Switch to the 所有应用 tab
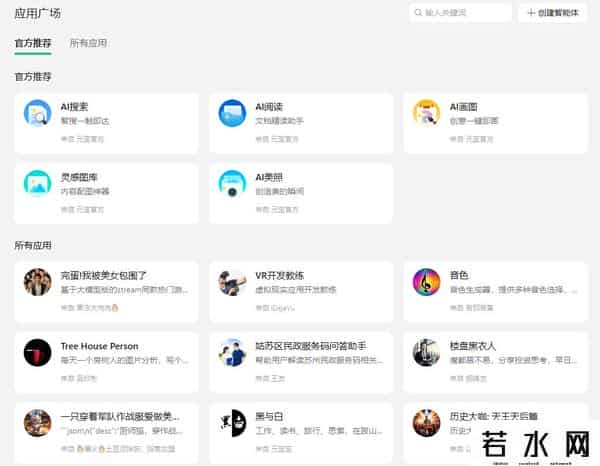This screenshot has width=600, height=466. click(x=88, y=43)
